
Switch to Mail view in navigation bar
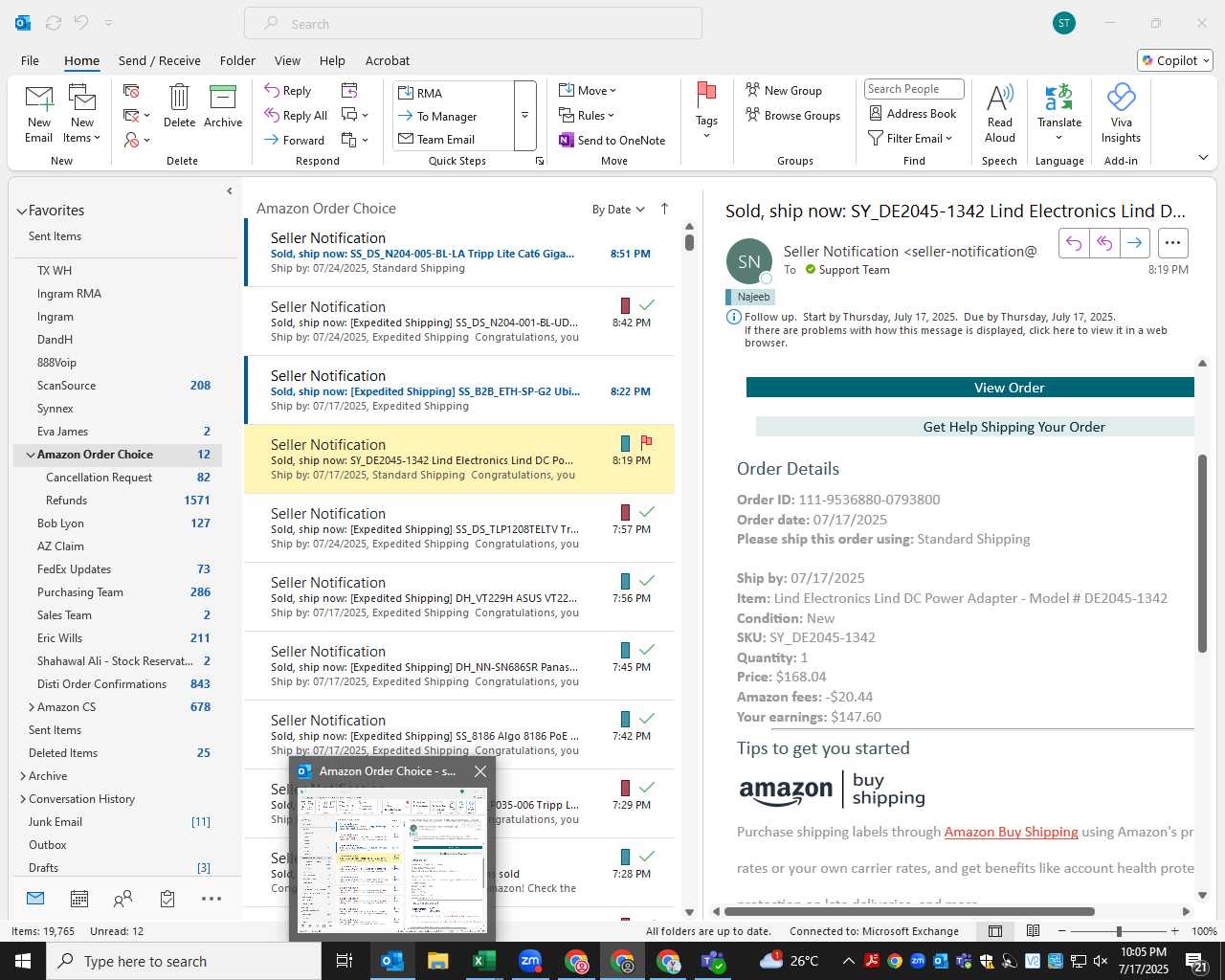pyautogui.click(x=35, y=899)
